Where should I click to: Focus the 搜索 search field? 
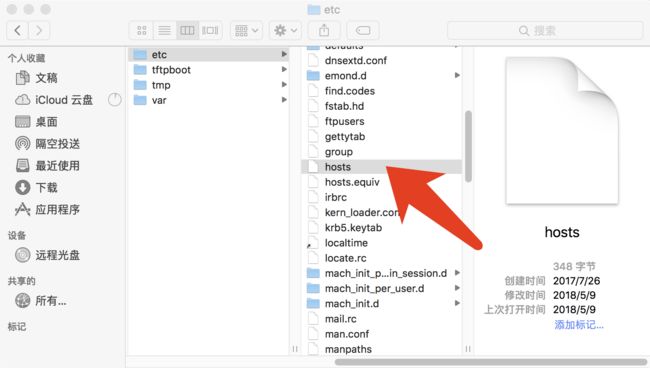tap(545, 30)
